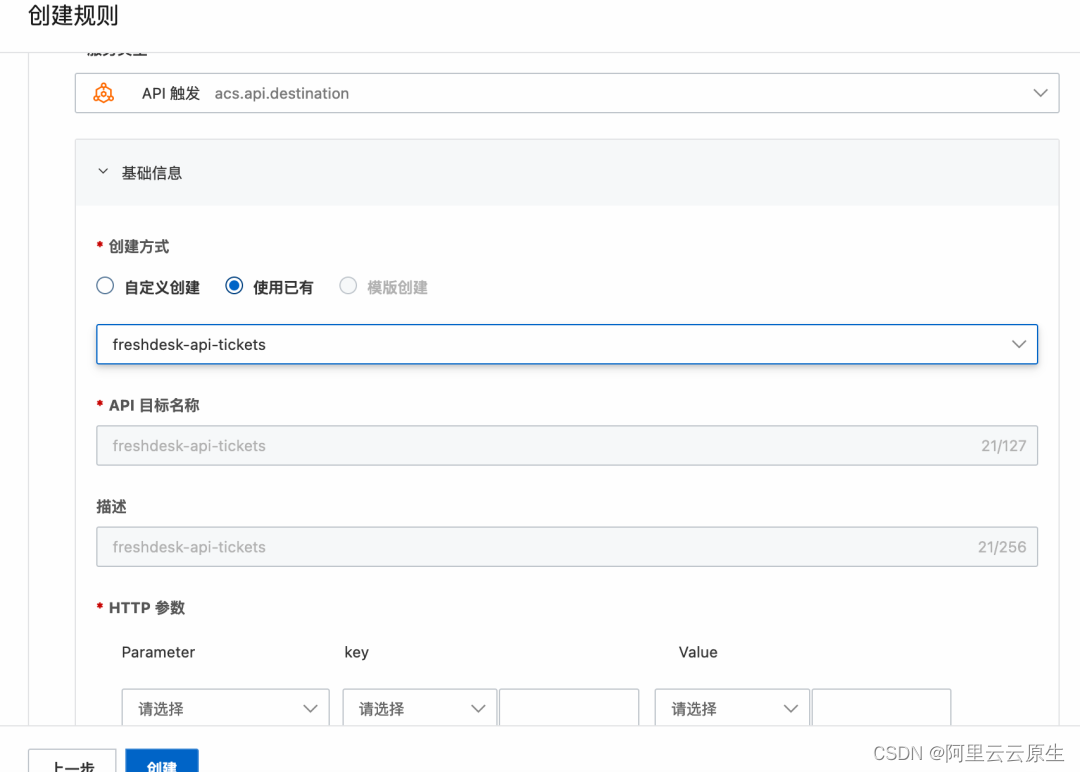Click the 创建规则 page title
1080x772 pixels.
pyautogui.click(x=73, y=15)
